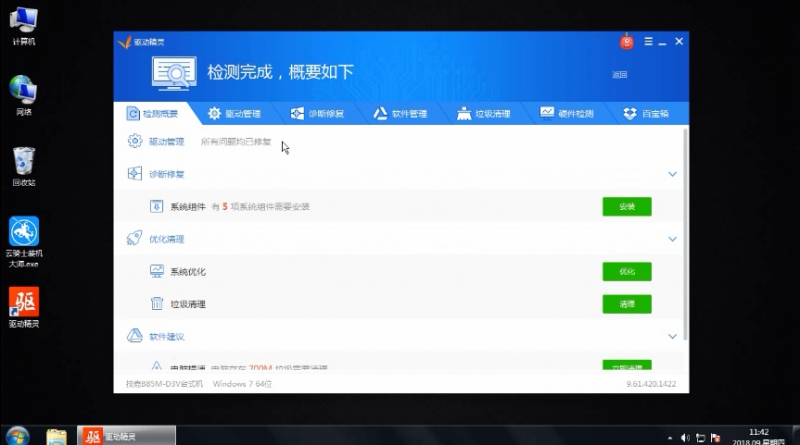The height and width of the screenshot is (445, 800).
Task: Collapse the 优化清理 section chevron
Action: [672, 239]
